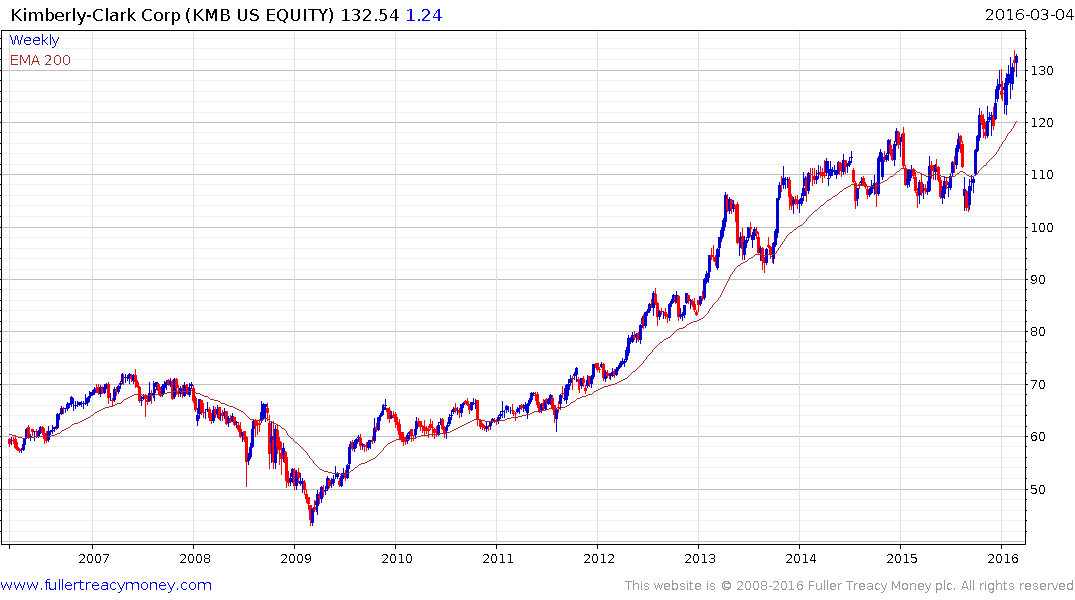
Task: Click the 2015 x-axis label
Action: 902,558
